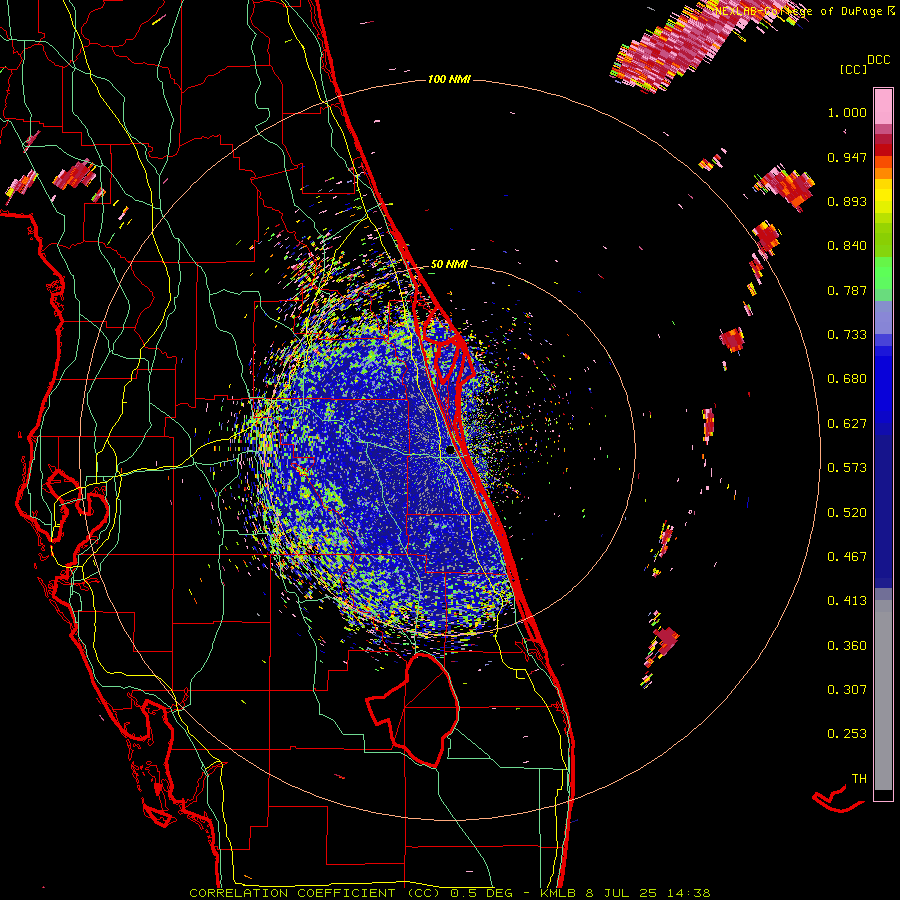This screenshot has width=900, height=900.
Task: Click the 50 NMI range ring label
Action: pyautogui.click(x=449, y=265)
